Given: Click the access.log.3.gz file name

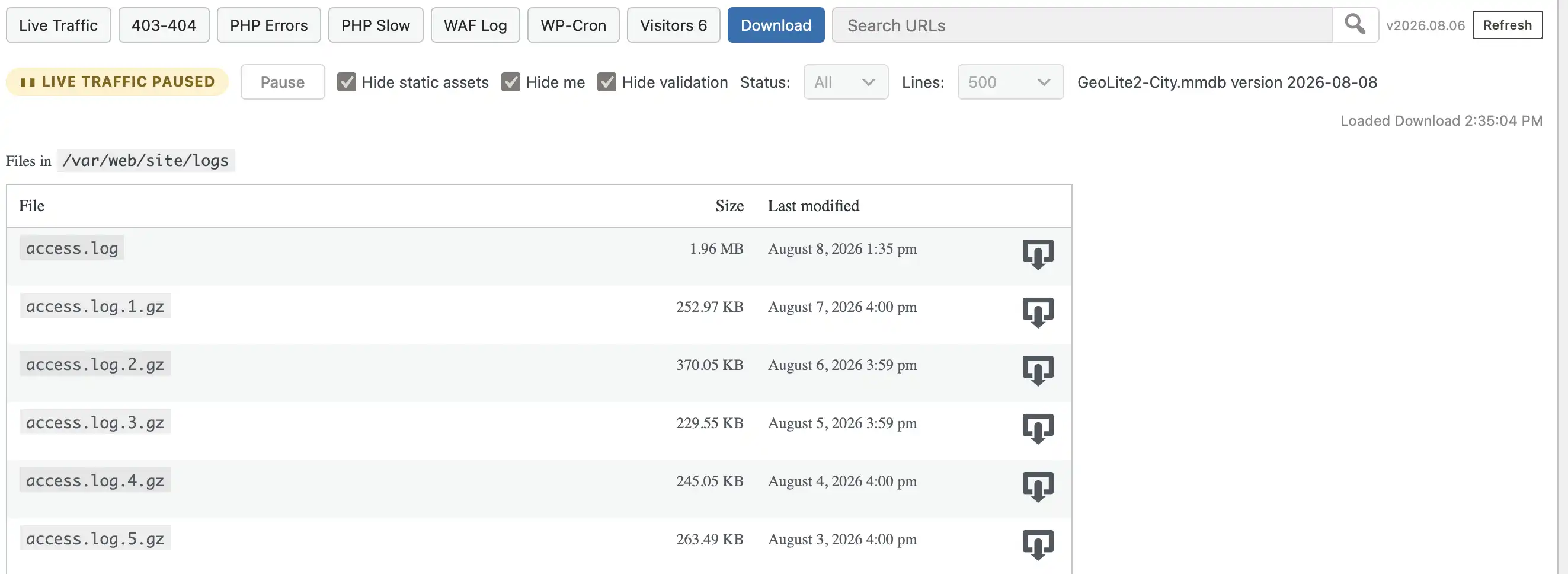Looking at the screenshot, I should pyautogui.click(x=95, y=422).
